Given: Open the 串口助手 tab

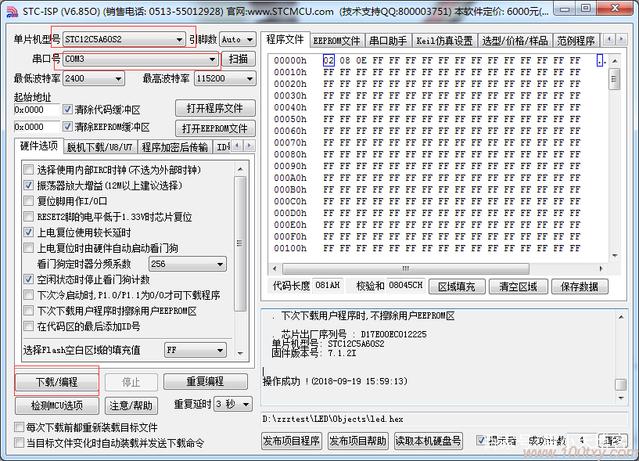Looking at the screenshot, I should (388, 41).
